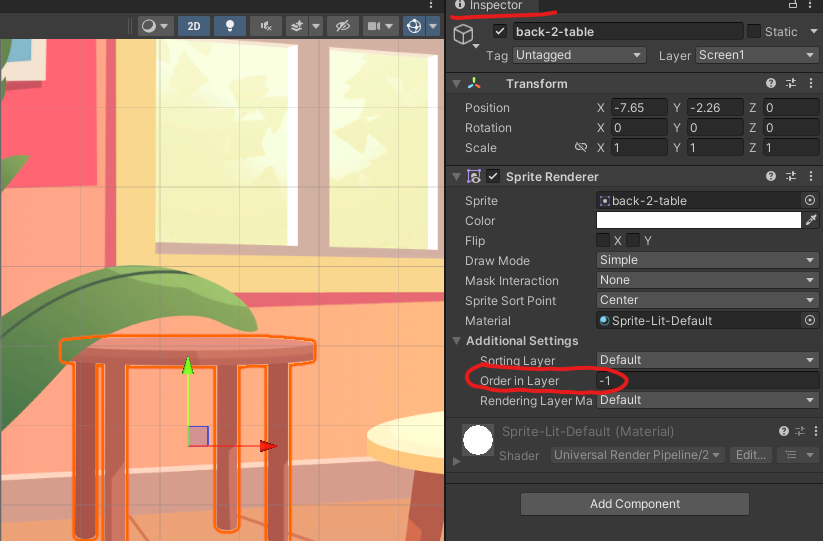Toggle scene lighting with the lightbulb icon
Viewport: 823px width, 541px height.
tap(230, 26)
